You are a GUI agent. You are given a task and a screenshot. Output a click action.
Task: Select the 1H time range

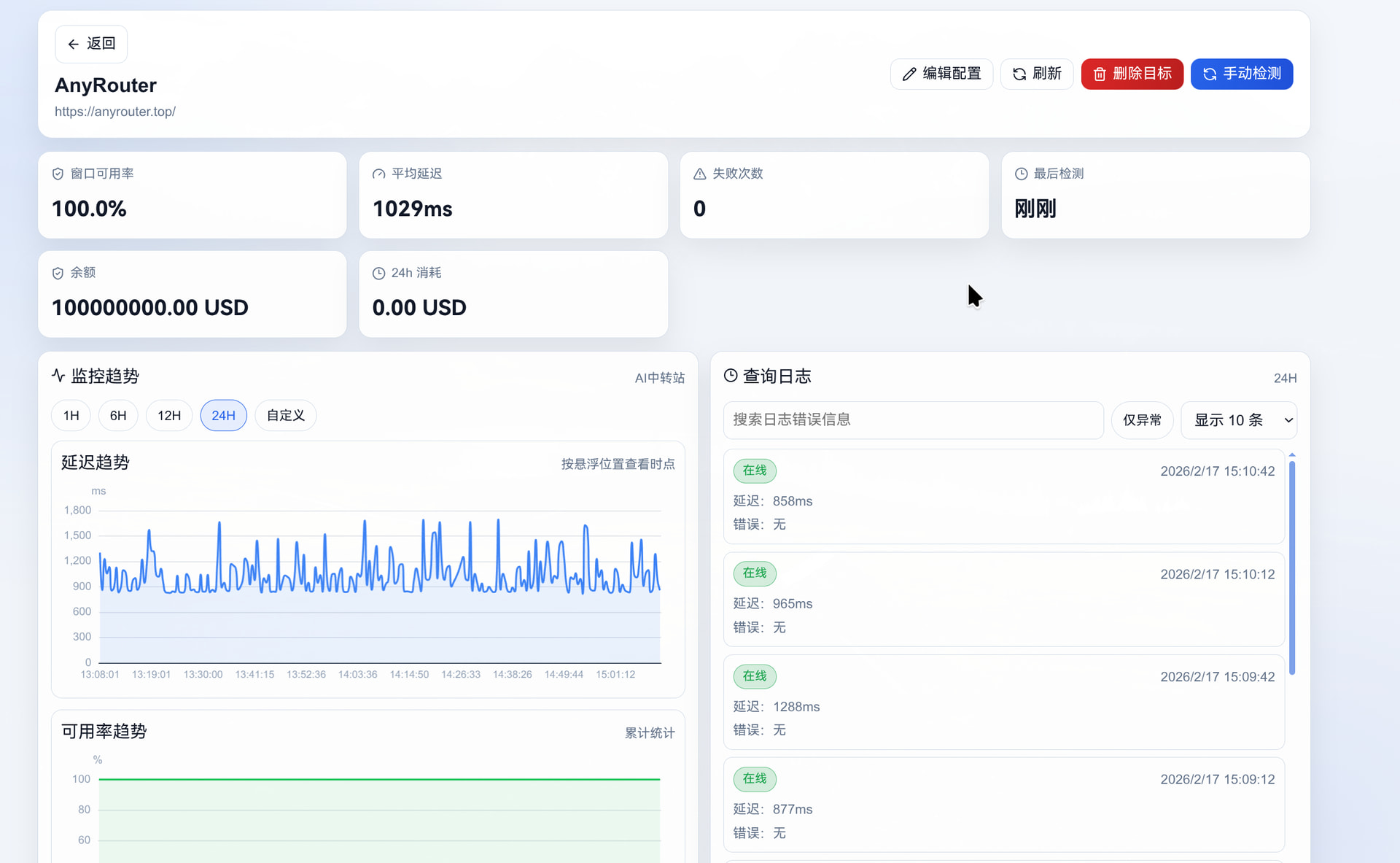pos(71,416)
